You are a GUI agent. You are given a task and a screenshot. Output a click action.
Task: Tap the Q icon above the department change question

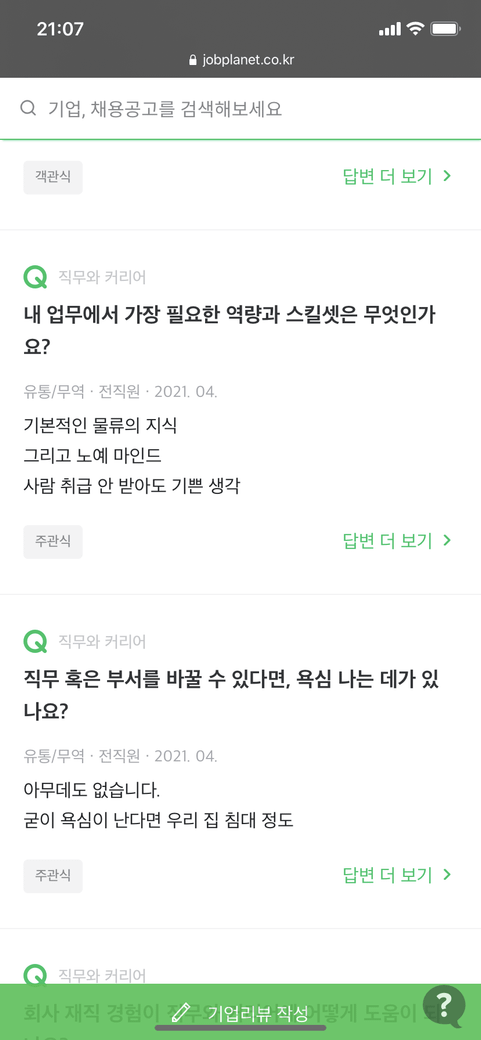35,641
